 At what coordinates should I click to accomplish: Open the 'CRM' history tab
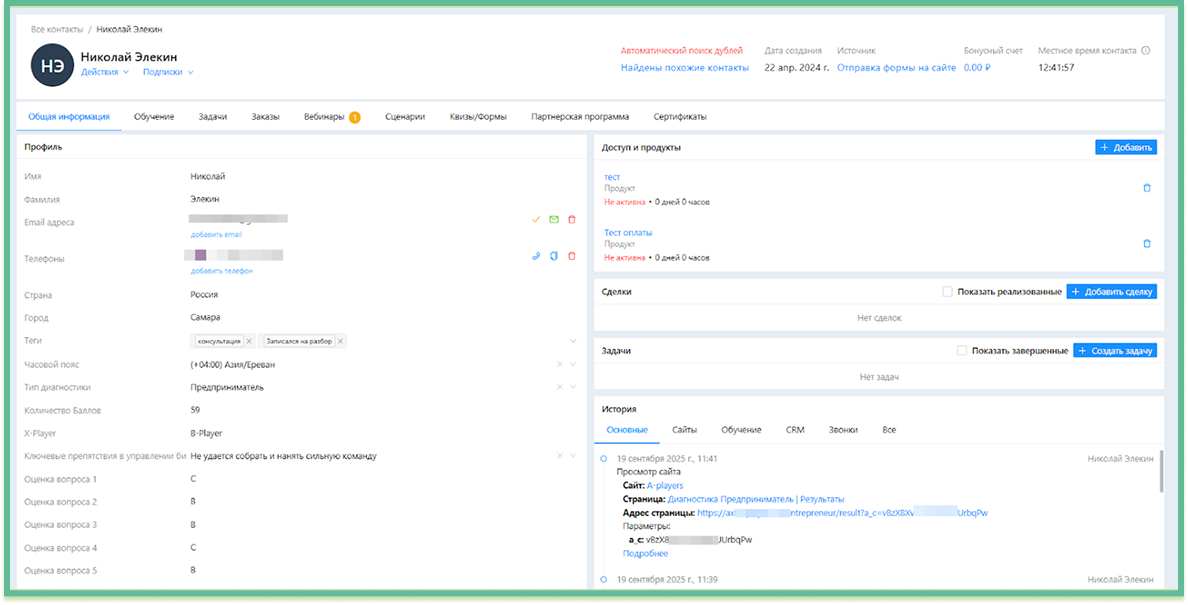(x=795, y=430)
